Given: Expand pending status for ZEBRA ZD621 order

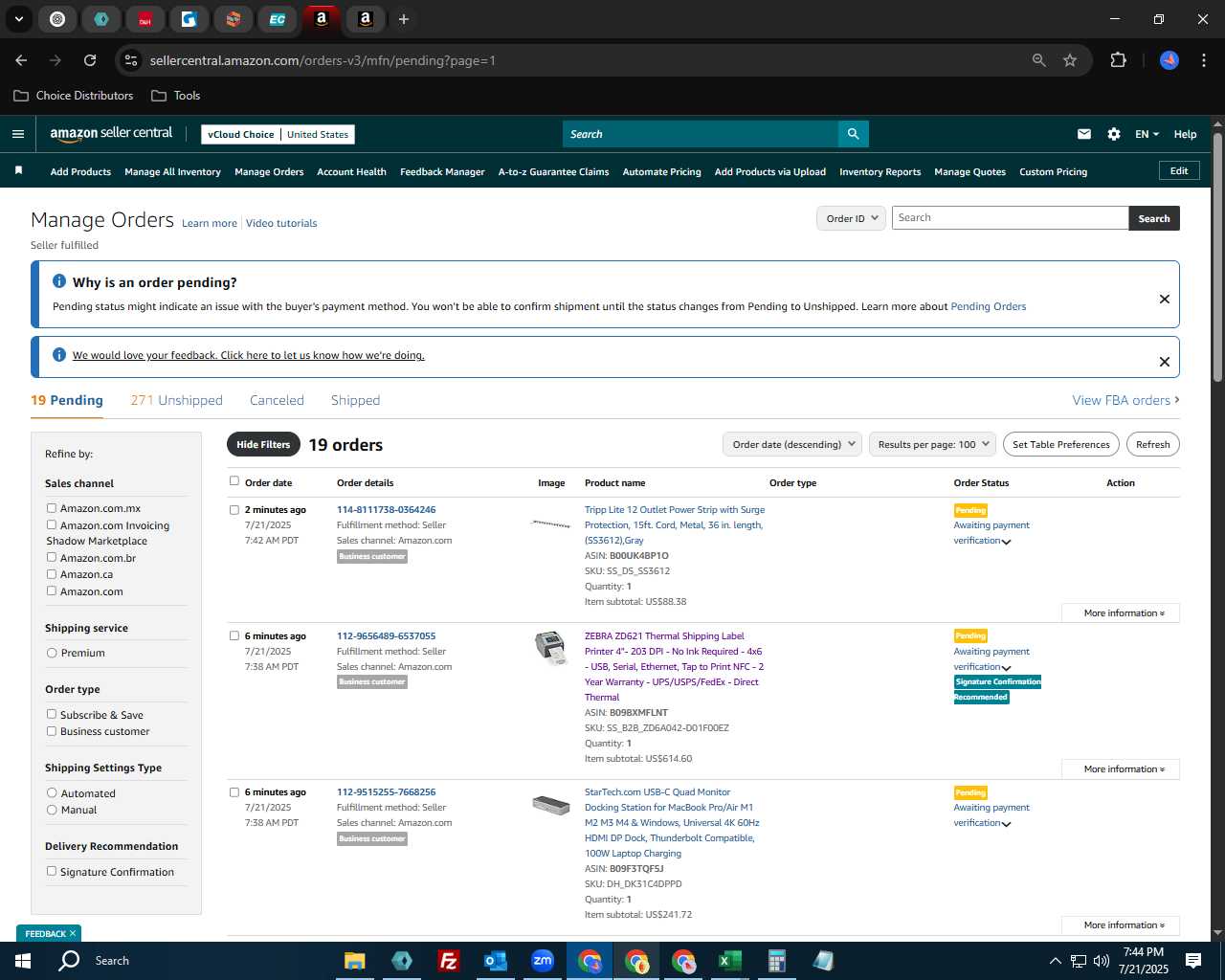Looking at the screenshot, I should (1006, 668).
